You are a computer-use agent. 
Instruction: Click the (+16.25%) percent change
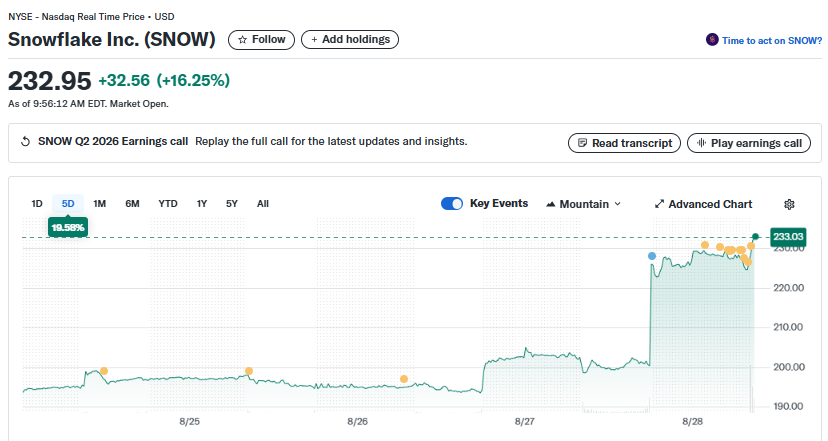[x=193, y=80]
